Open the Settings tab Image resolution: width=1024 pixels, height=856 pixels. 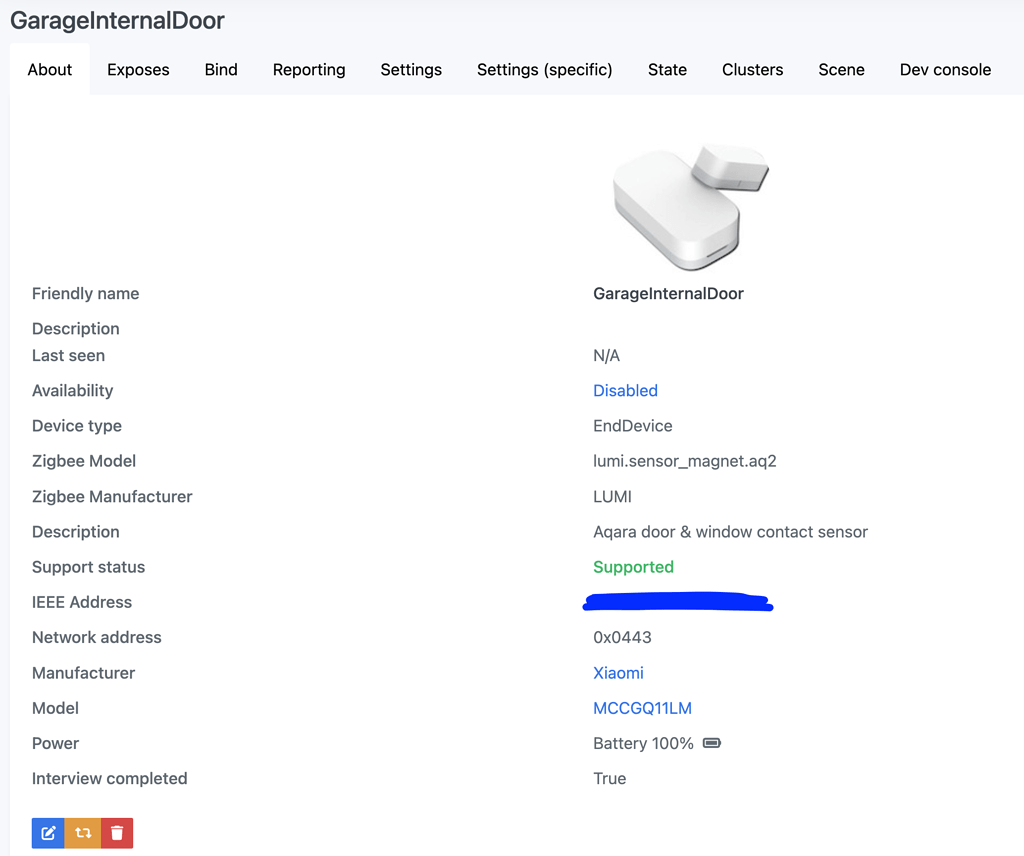pos(410,69)
